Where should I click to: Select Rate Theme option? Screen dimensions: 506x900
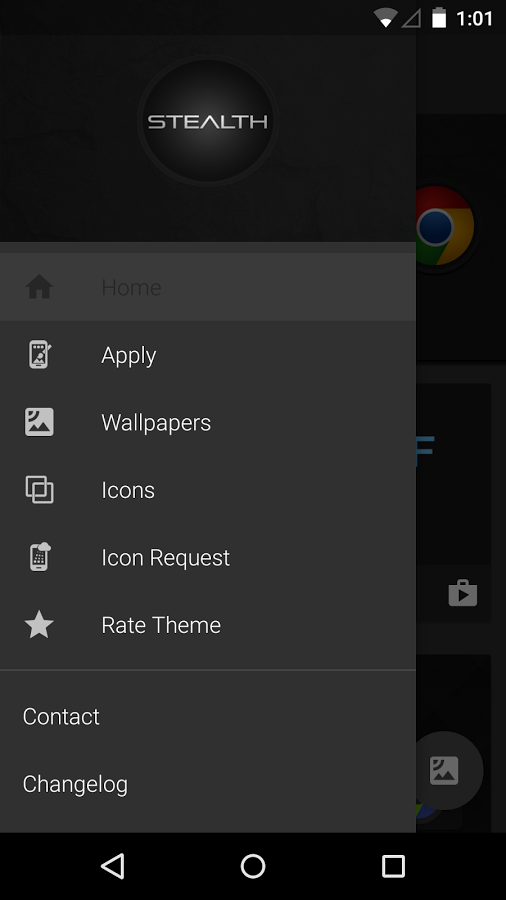tap(208, 625)
